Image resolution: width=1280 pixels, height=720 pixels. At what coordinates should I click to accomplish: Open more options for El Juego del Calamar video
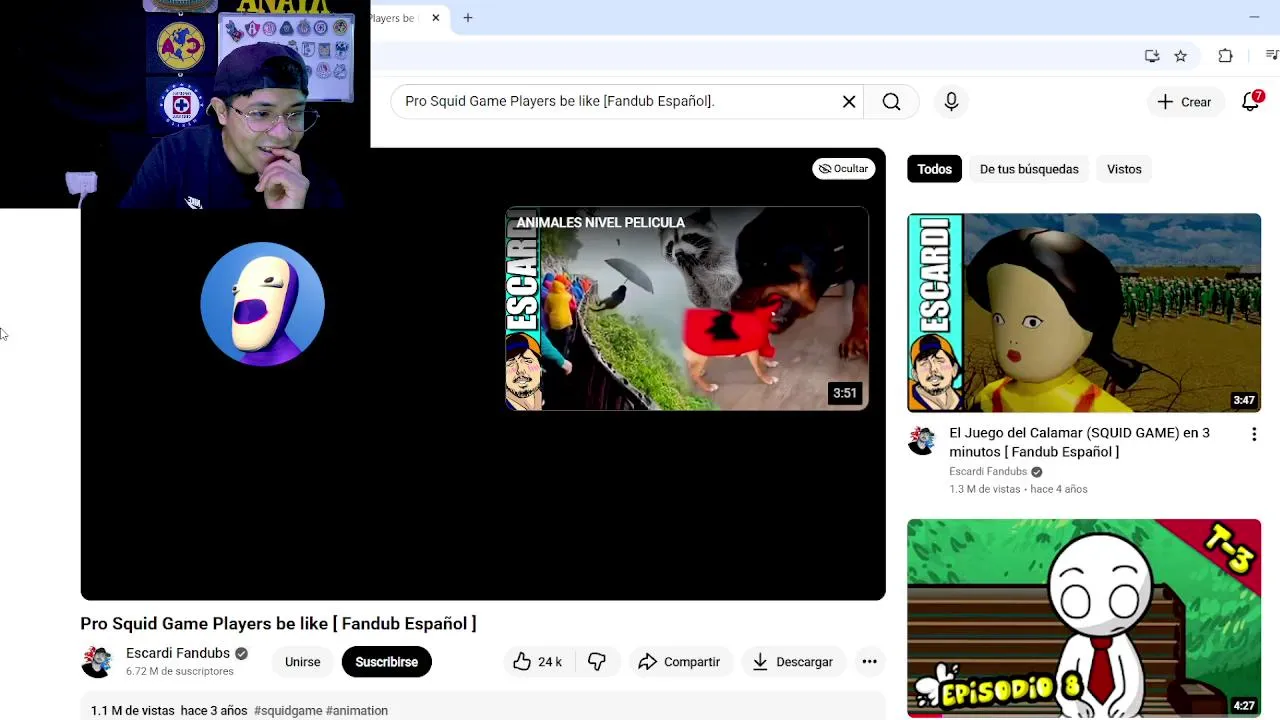(x=1254, y=434)
